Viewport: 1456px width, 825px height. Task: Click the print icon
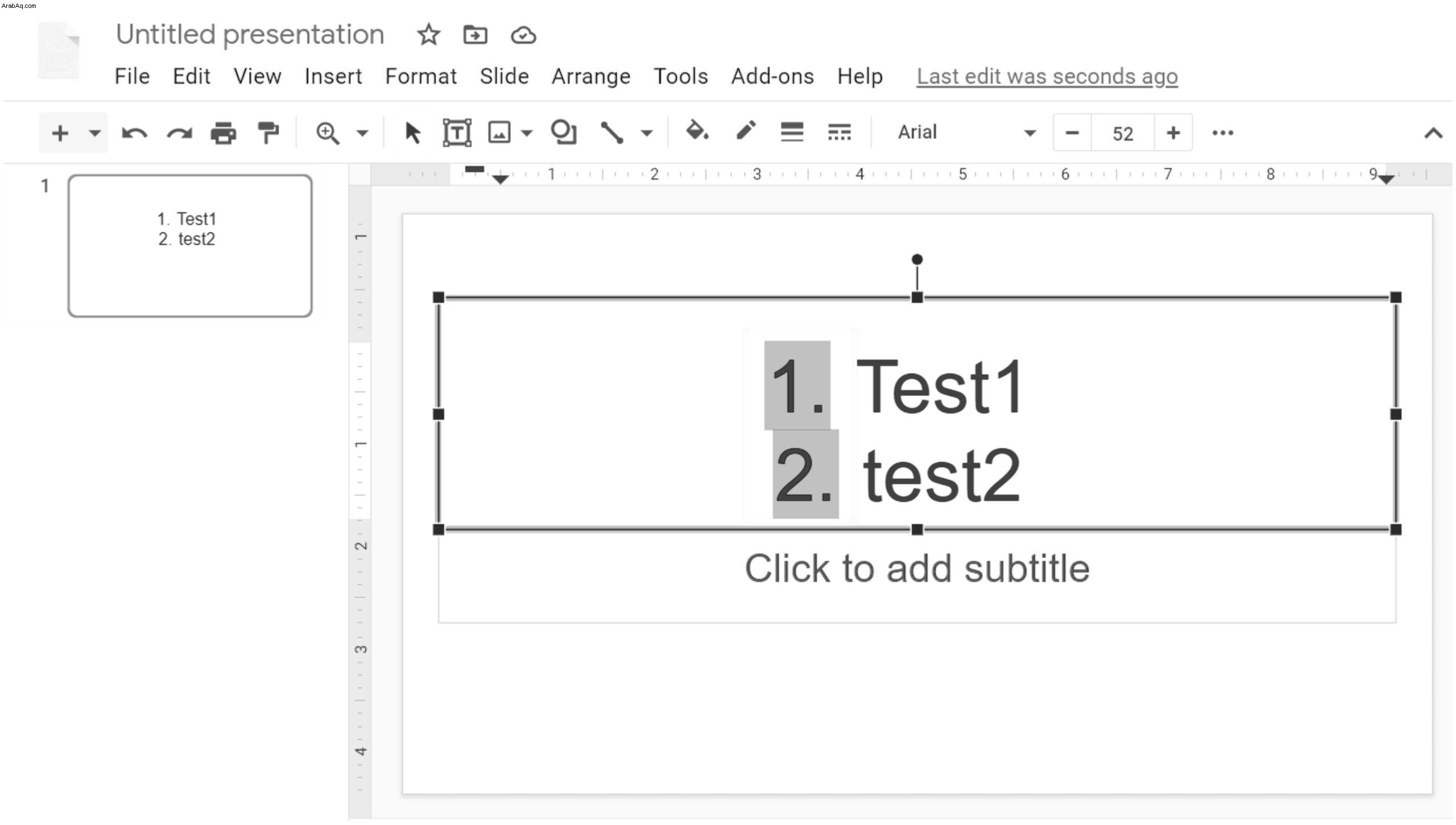[x=224, y=134]
